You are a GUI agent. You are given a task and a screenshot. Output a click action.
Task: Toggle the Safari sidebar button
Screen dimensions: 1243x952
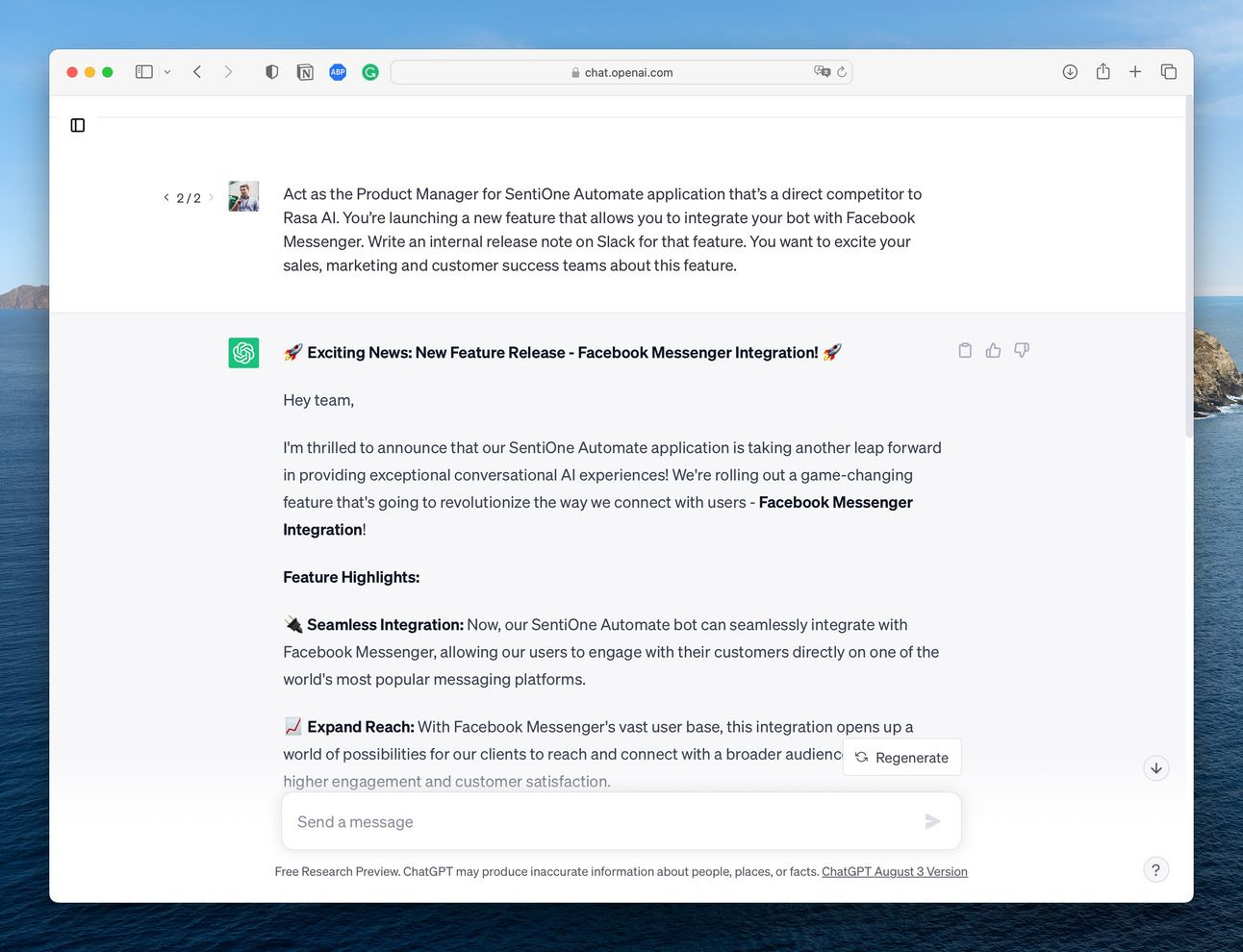144,72
